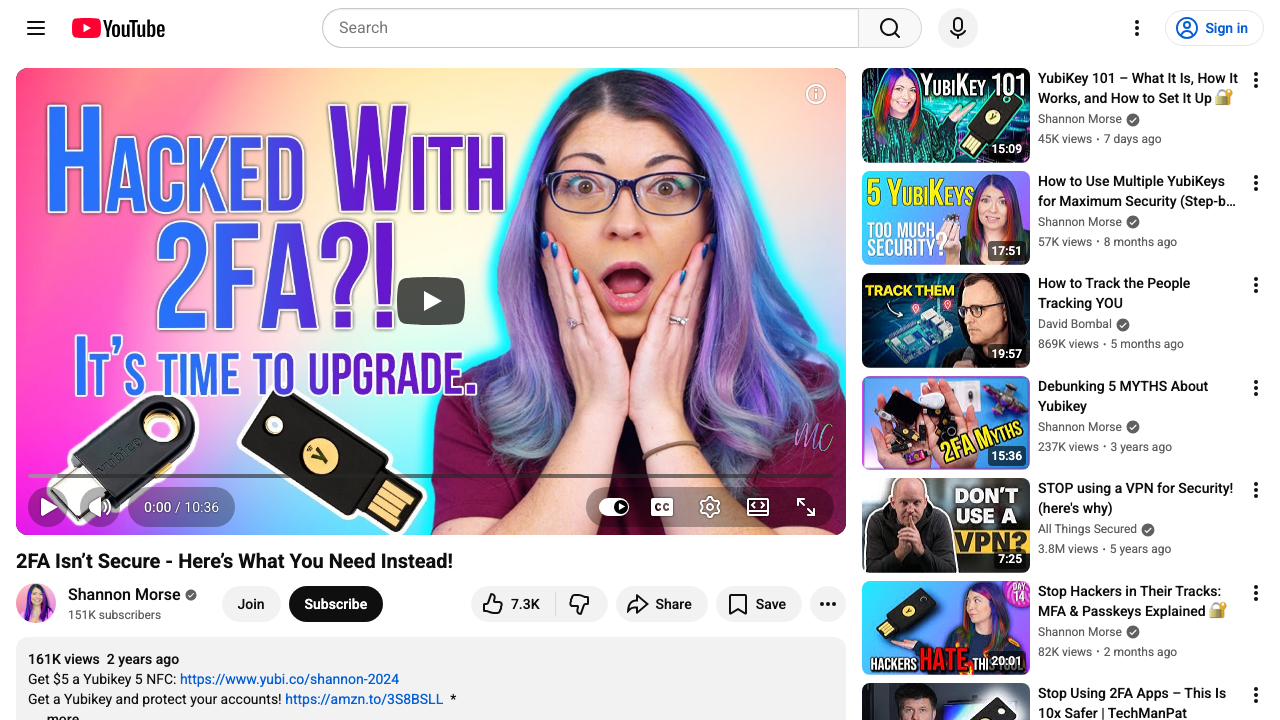The image size is (1280, 720).
Task: Click the 0:00 / 10:36 time display
Action: [x=181, y=507]
